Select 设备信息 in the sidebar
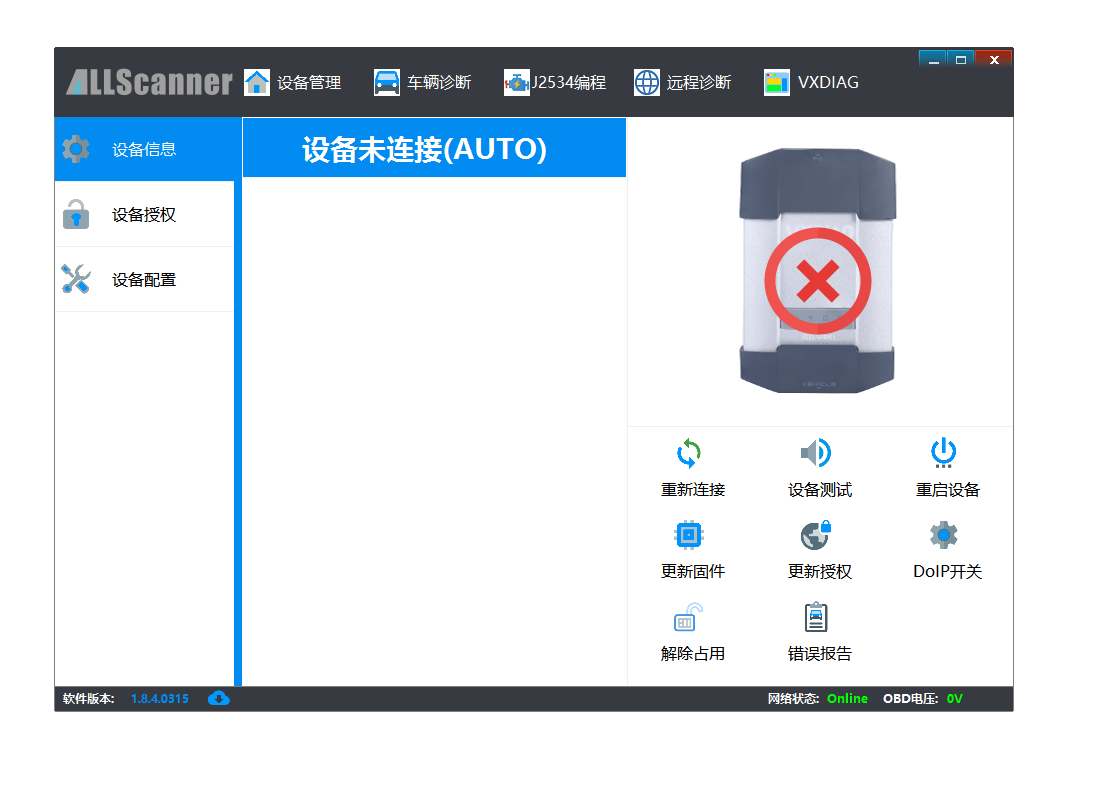This screenshot has height=799, width=1104. (x=144, y=149)
